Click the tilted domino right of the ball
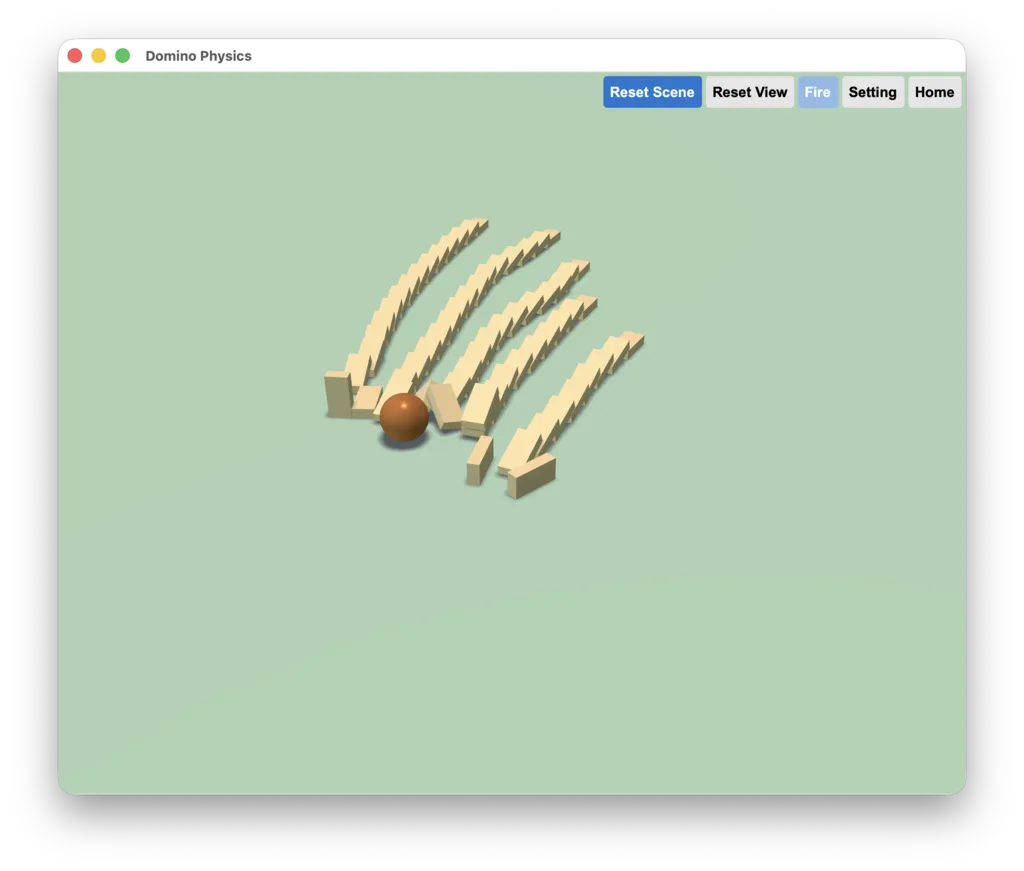 (x=444, y=406)
